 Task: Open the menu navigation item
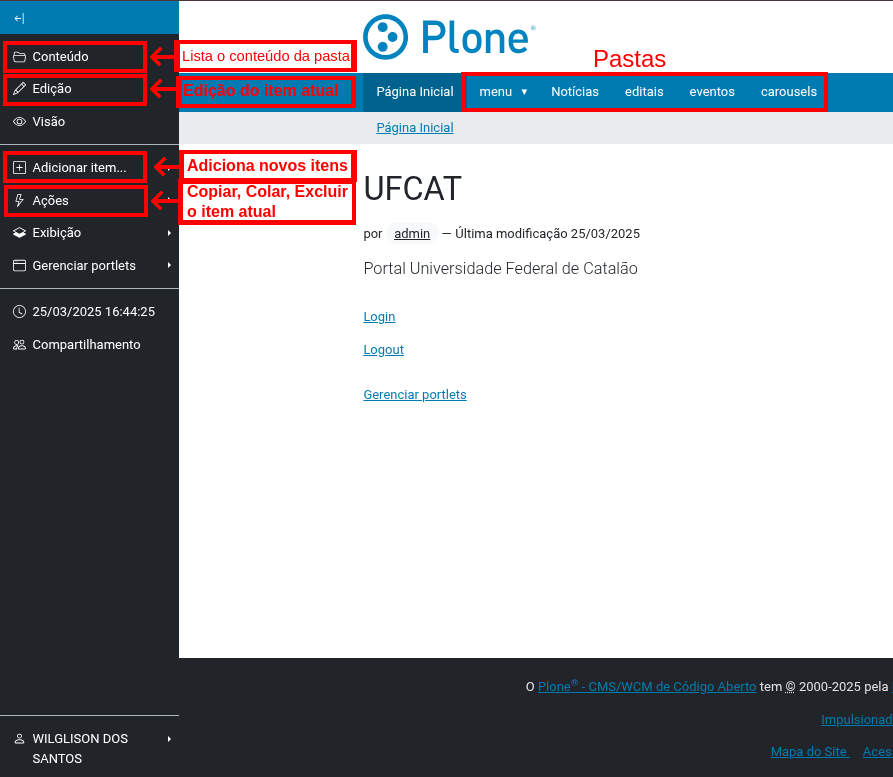pyautogui.click(x=495, y=92)
